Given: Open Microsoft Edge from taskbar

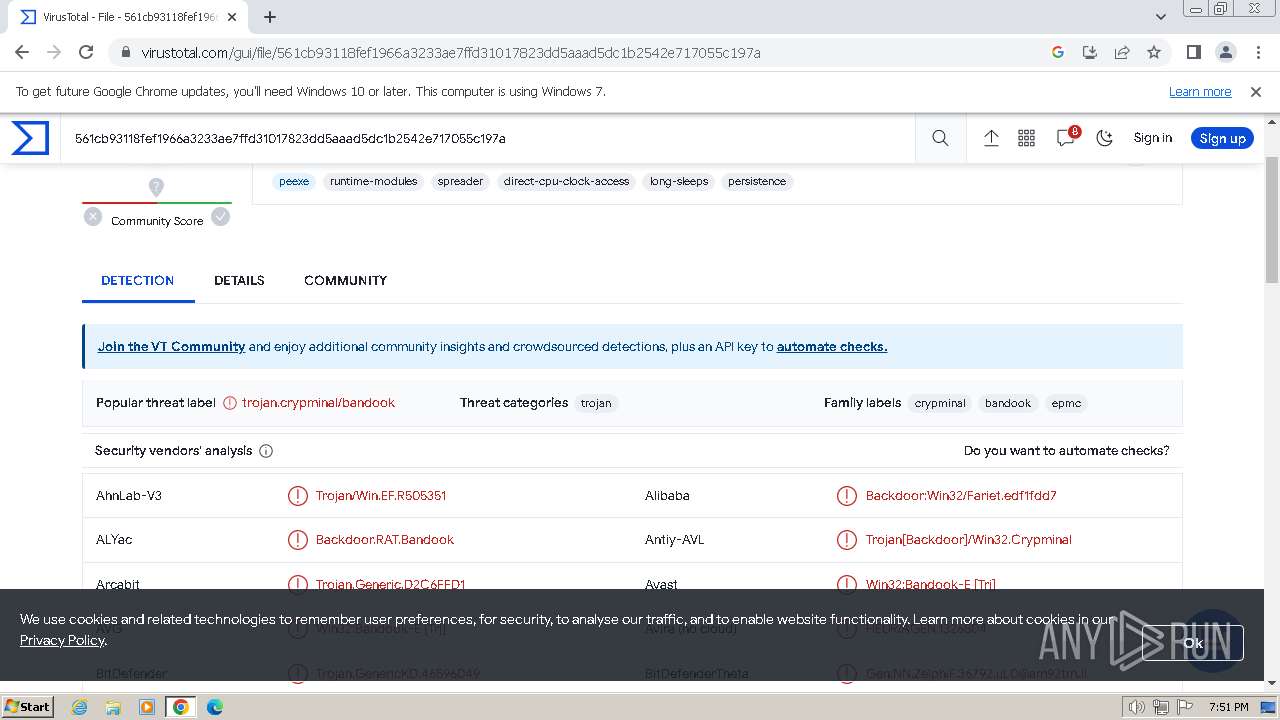Looking at the screenshot, I should click(214, 707).
